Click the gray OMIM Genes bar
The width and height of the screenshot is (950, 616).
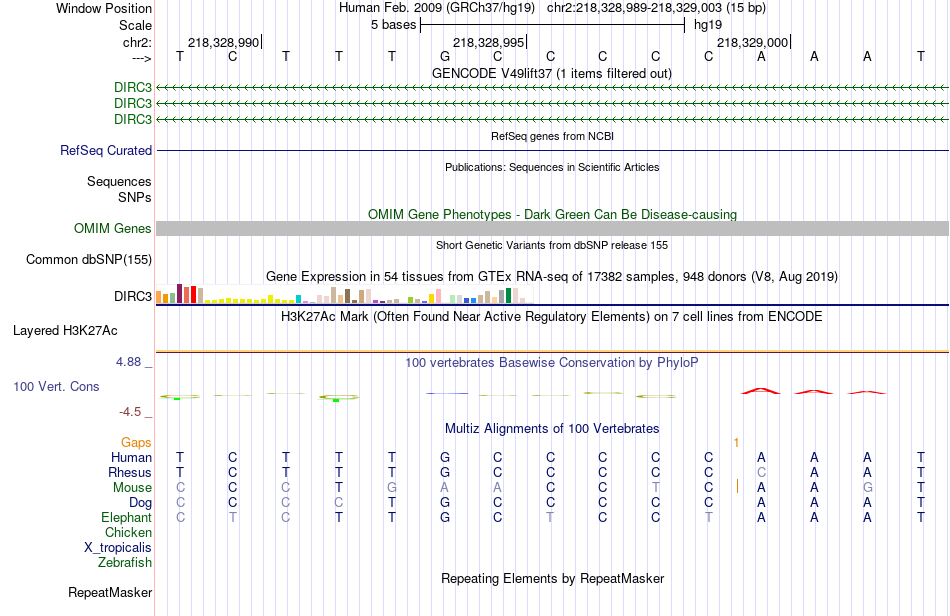click(553, 228)
